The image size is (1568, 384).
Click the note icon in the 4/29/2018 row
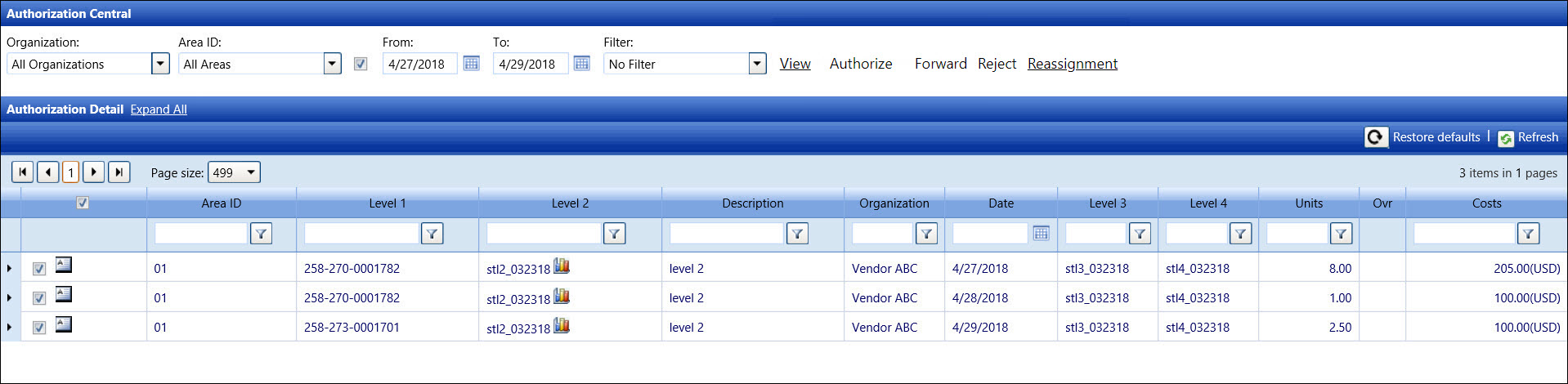(x=64, y=324)
